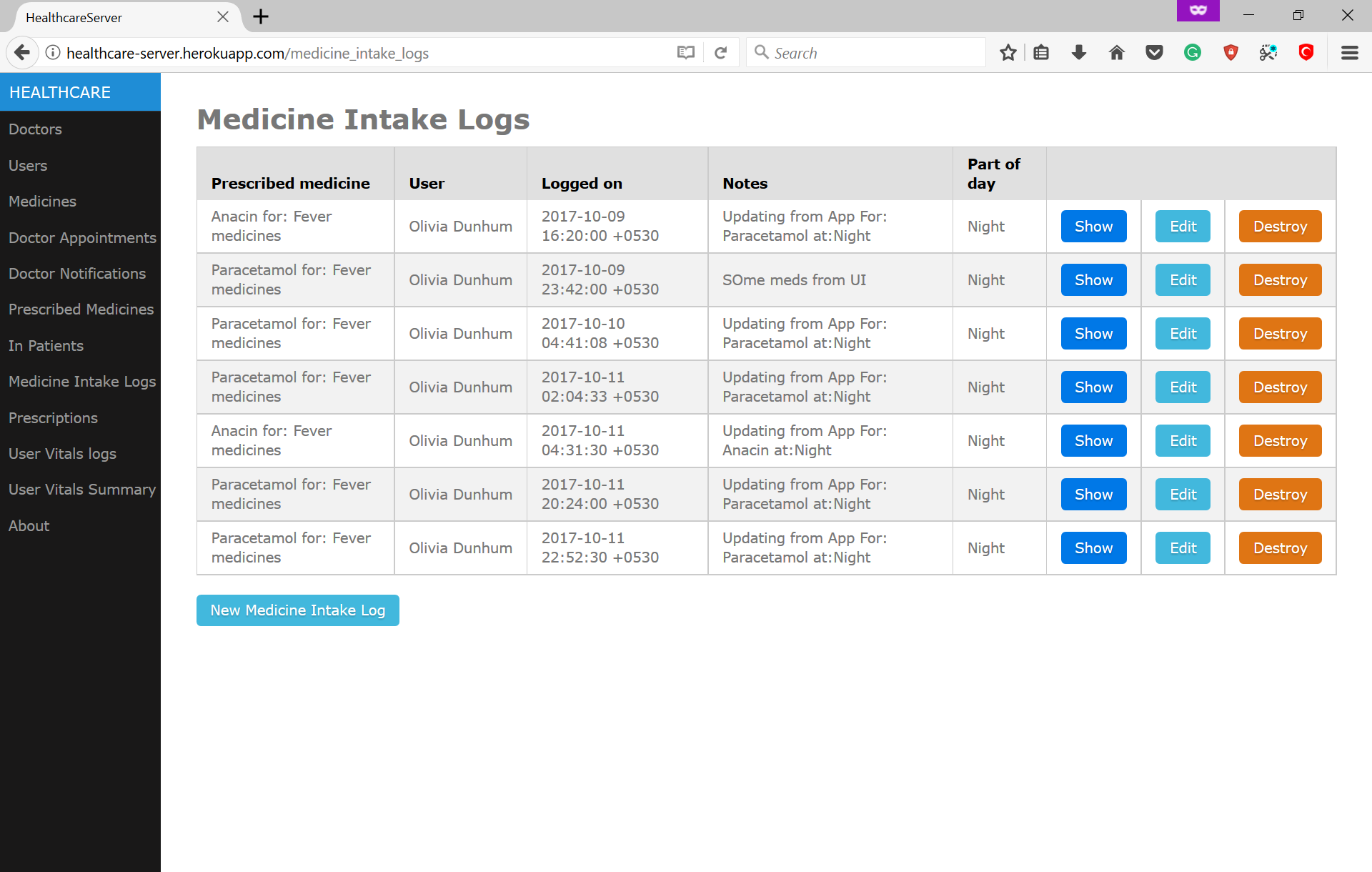Open the Pocket shield icon
Viewport: 1372px width, 872px height.
[x=1154, y=53]
